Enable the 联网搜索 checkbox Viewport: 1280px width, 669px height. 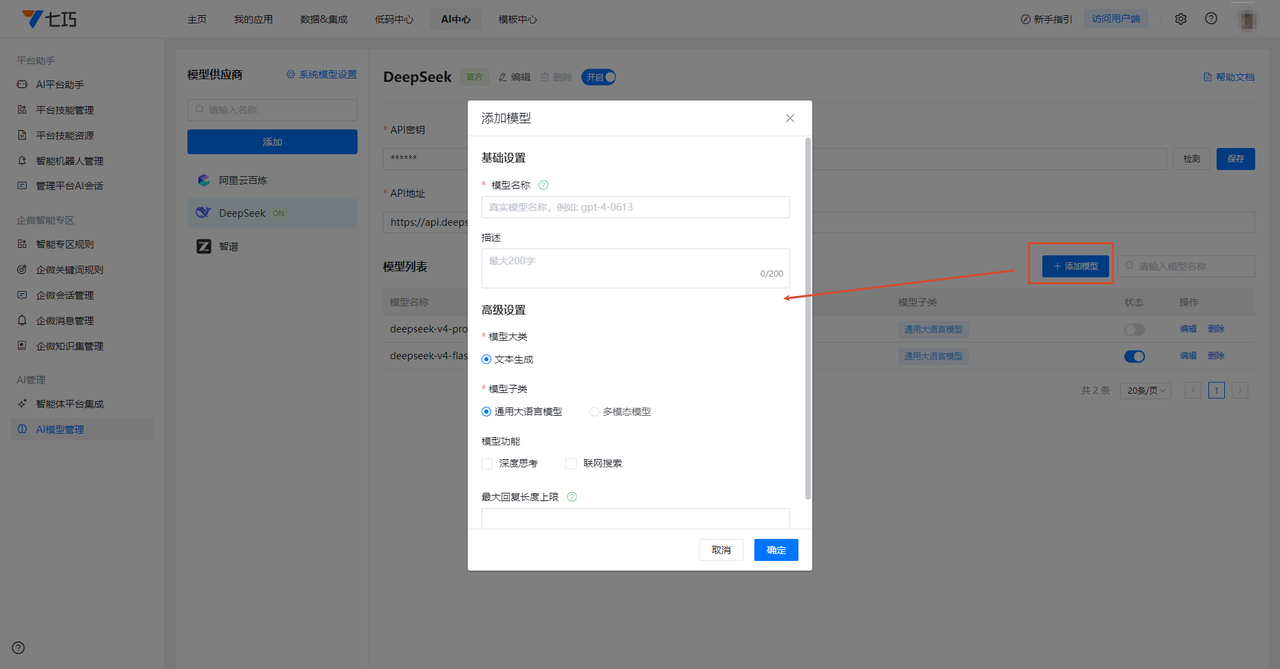tap(571, 464)
